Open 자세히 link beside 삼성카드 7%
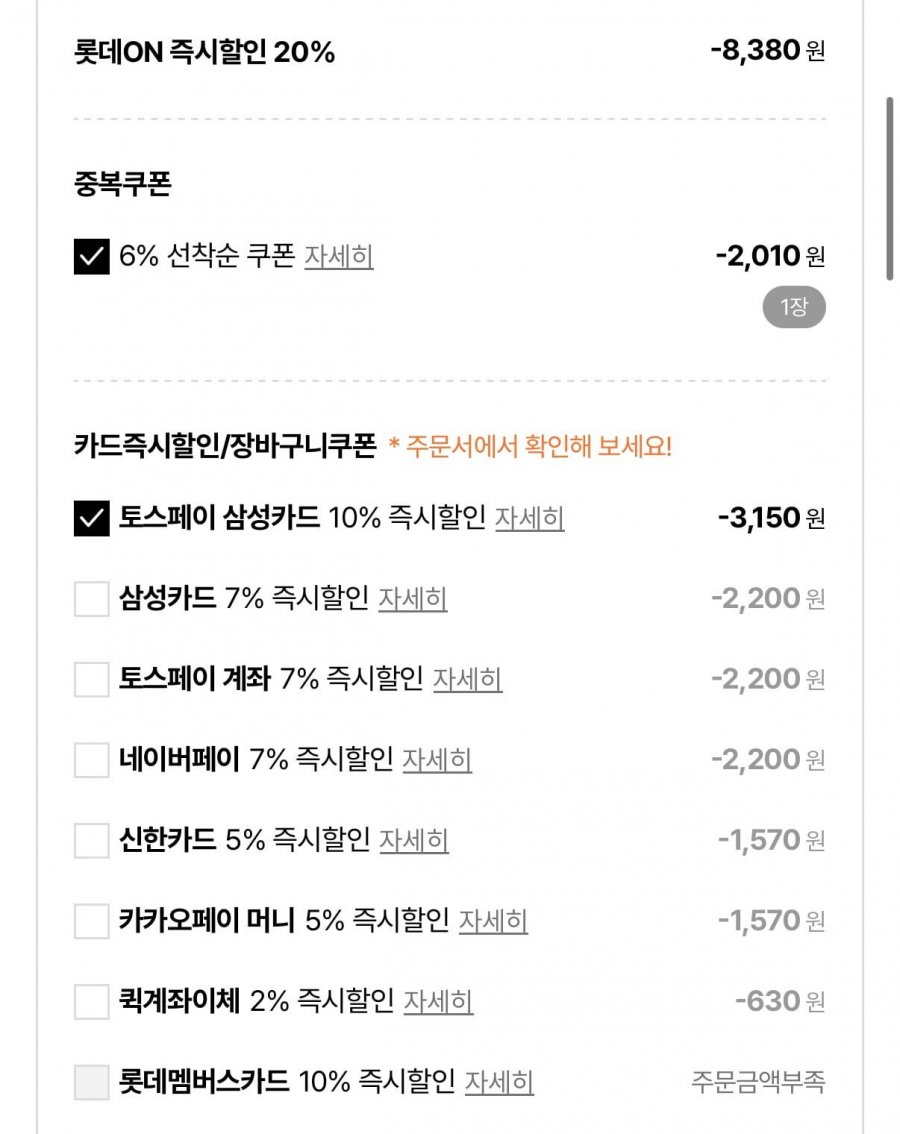900x1134 pixels. (x=413, y=600)
